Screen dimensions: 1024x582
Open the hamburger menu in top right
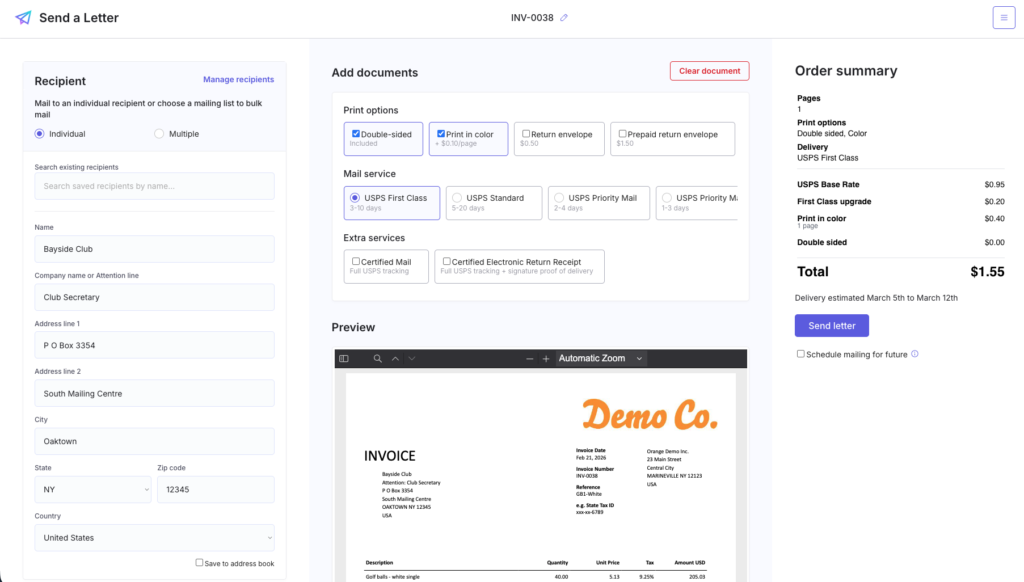tap(1003, 18)
